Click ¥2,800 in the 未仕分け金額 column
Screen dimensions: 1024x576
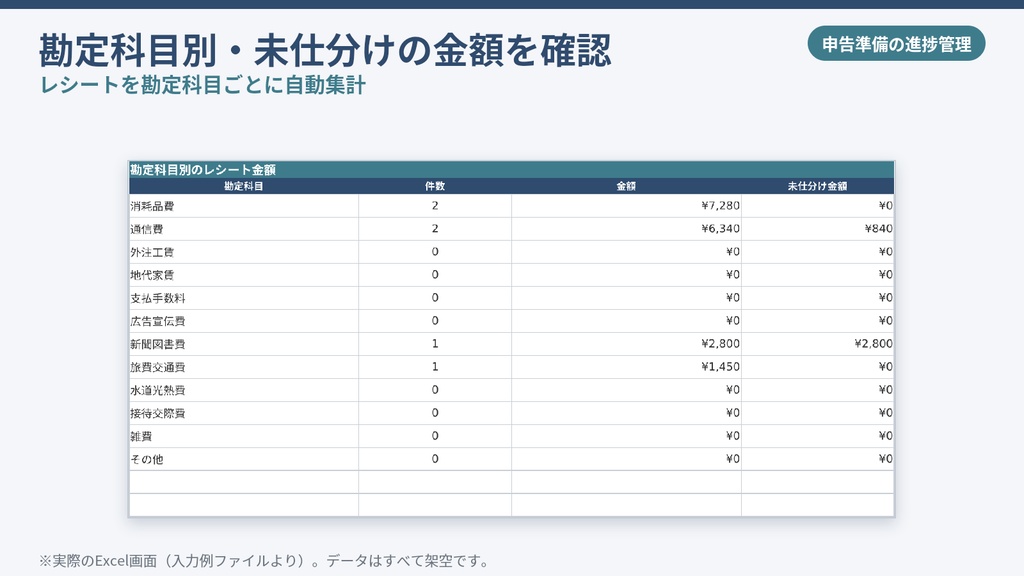point(818,344)
